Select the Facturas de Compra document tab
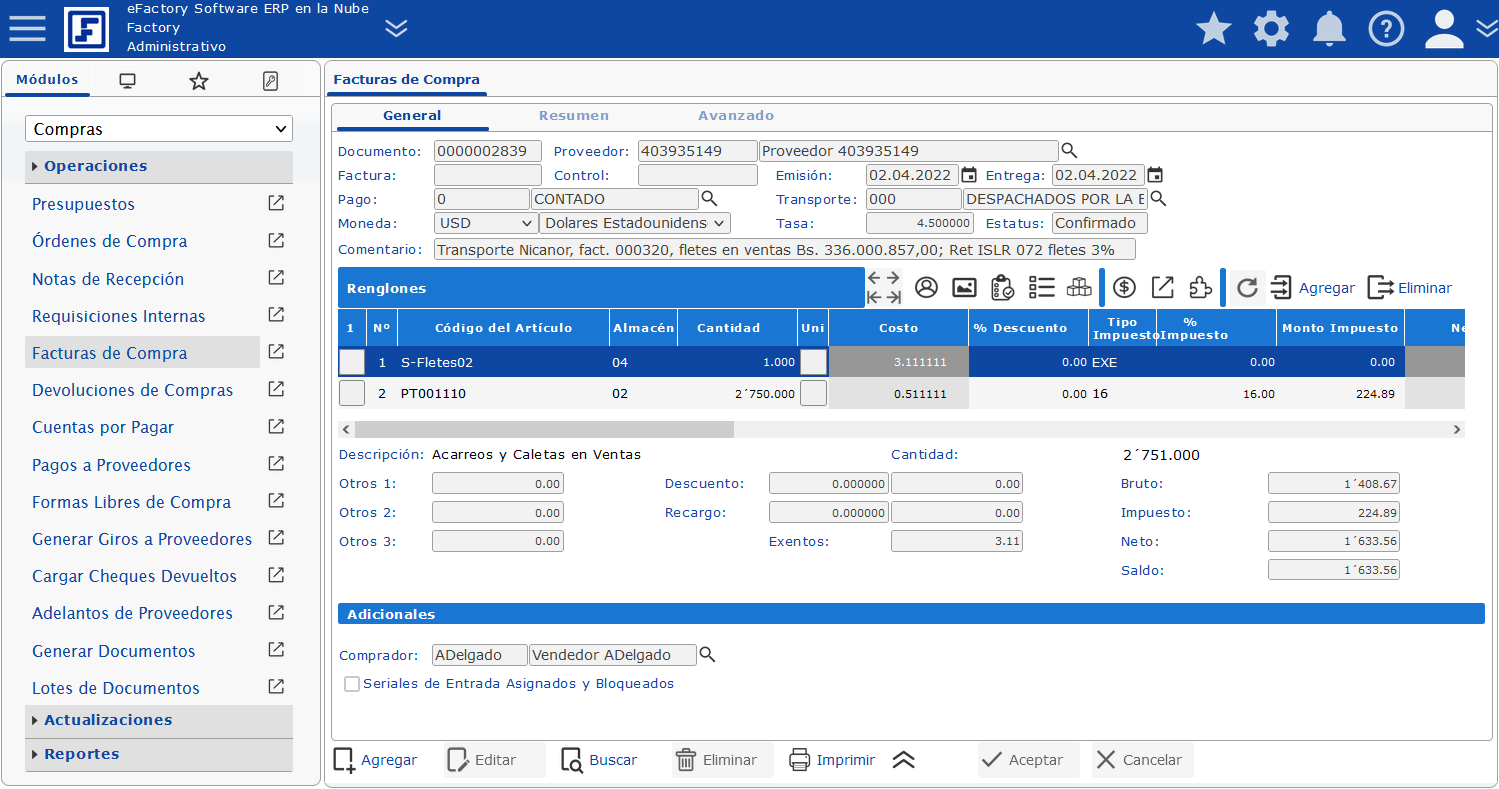The image size is (1499, 789). tap(407, 80)
